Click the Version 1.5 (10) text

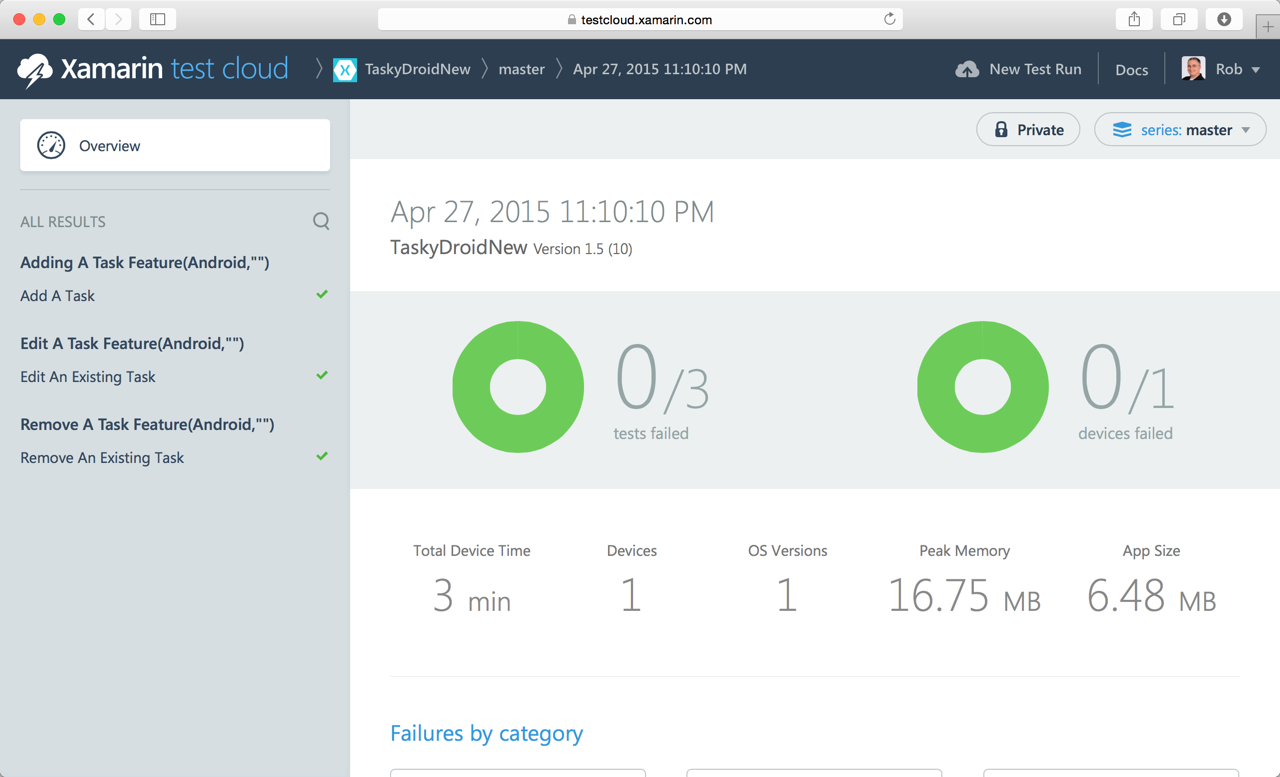[x=583, y=249]
